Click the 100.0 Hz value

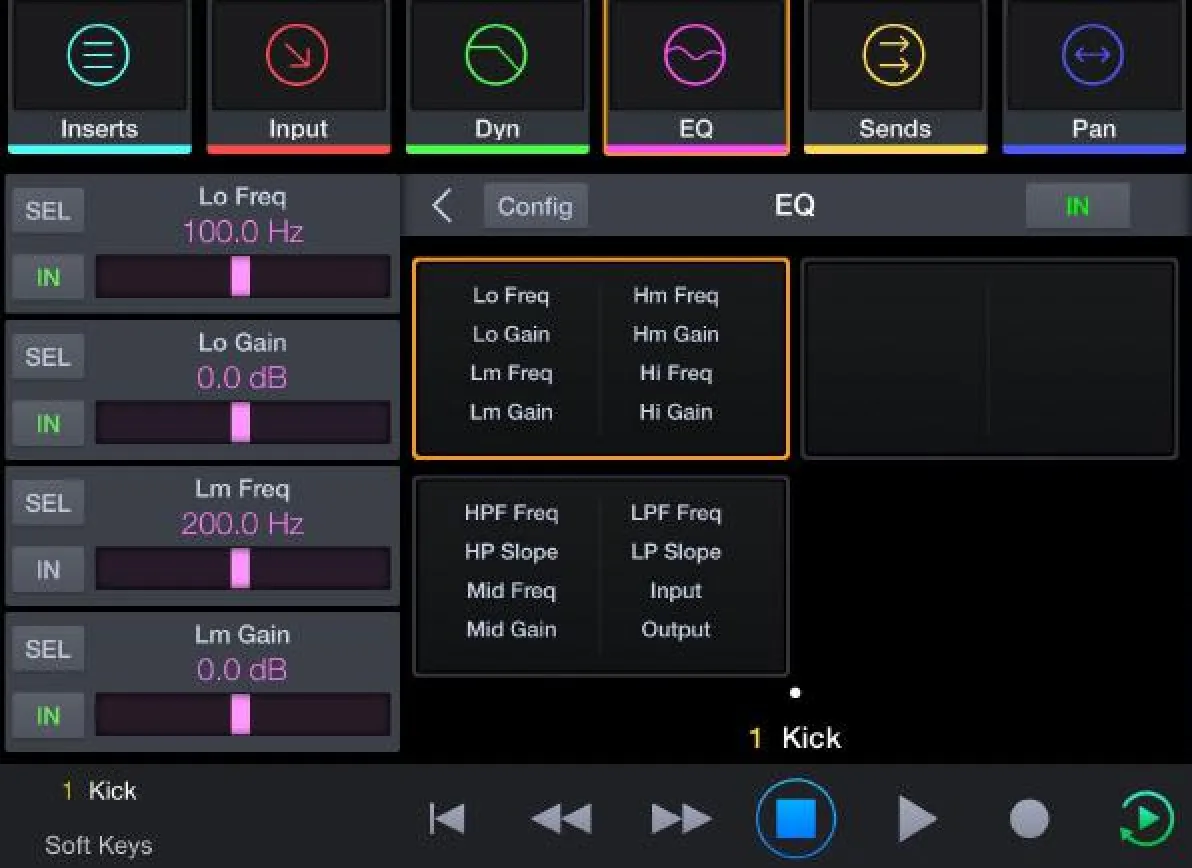click(243, 231)
